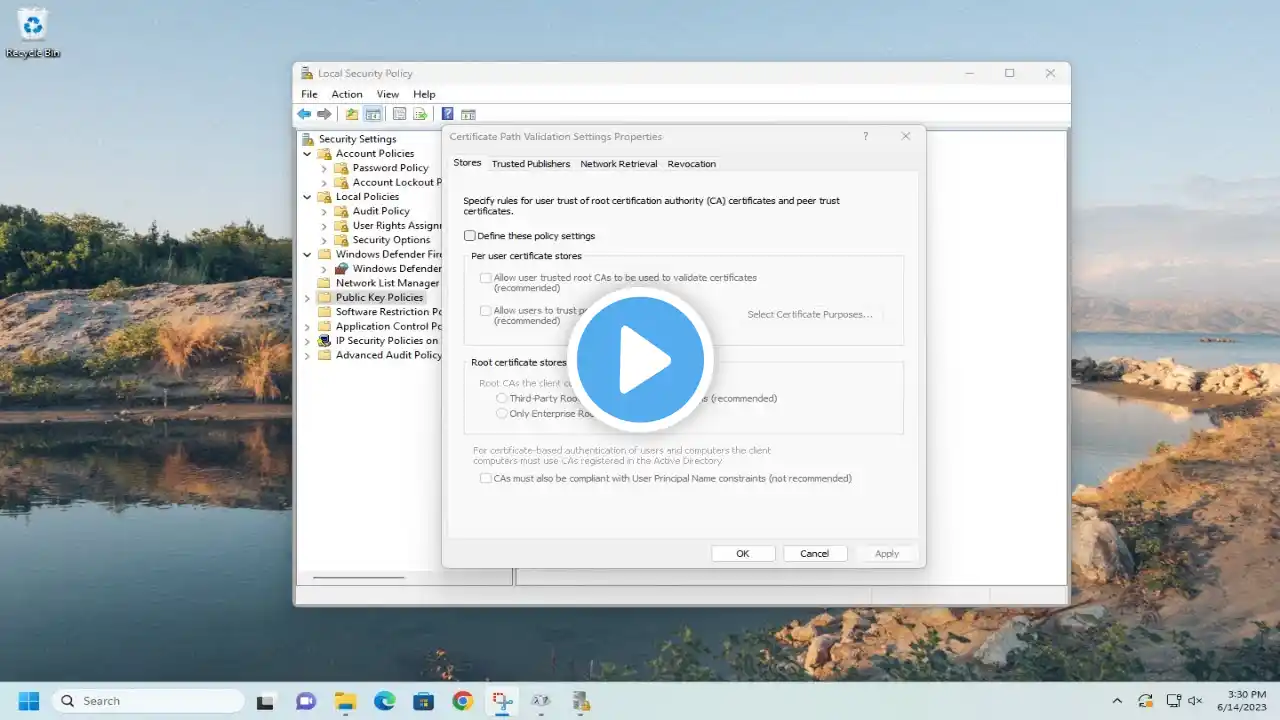1280x720 pixels.
Task: Click the Back arrow in the toolbar
Action: click(x=304, y=114)
